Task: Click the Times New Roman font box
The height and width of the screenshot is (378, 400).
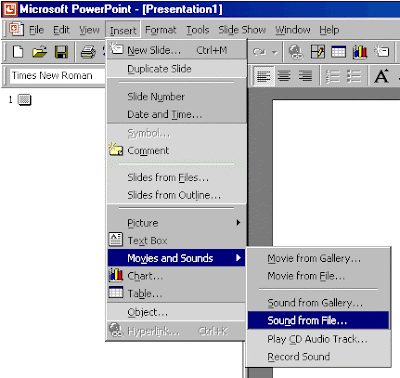Action: pyautogui.click(x=57, y=76)
